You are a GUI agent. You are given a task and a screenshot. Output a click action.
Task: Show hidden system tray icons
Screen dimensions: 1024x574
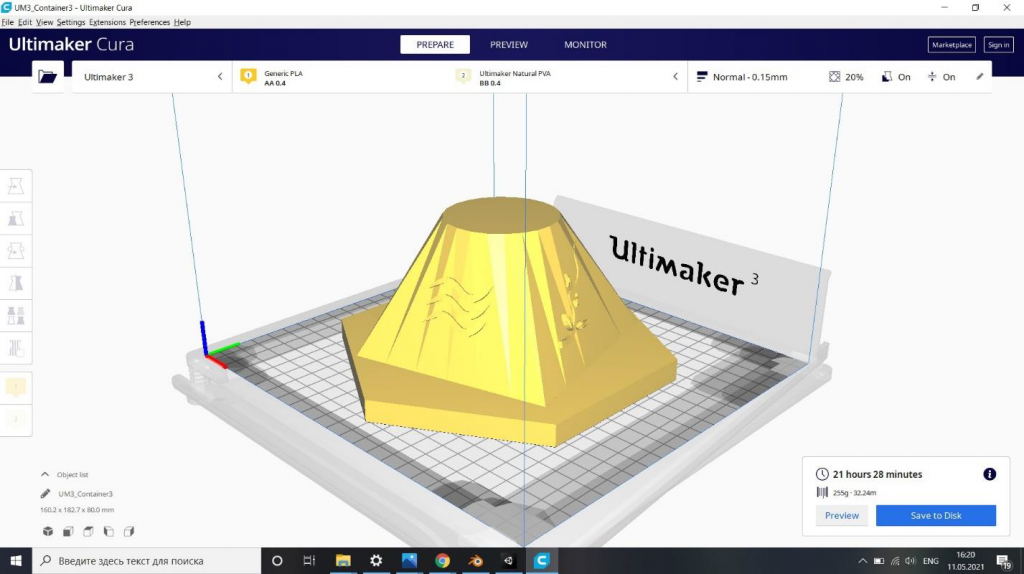click(862, 561)
